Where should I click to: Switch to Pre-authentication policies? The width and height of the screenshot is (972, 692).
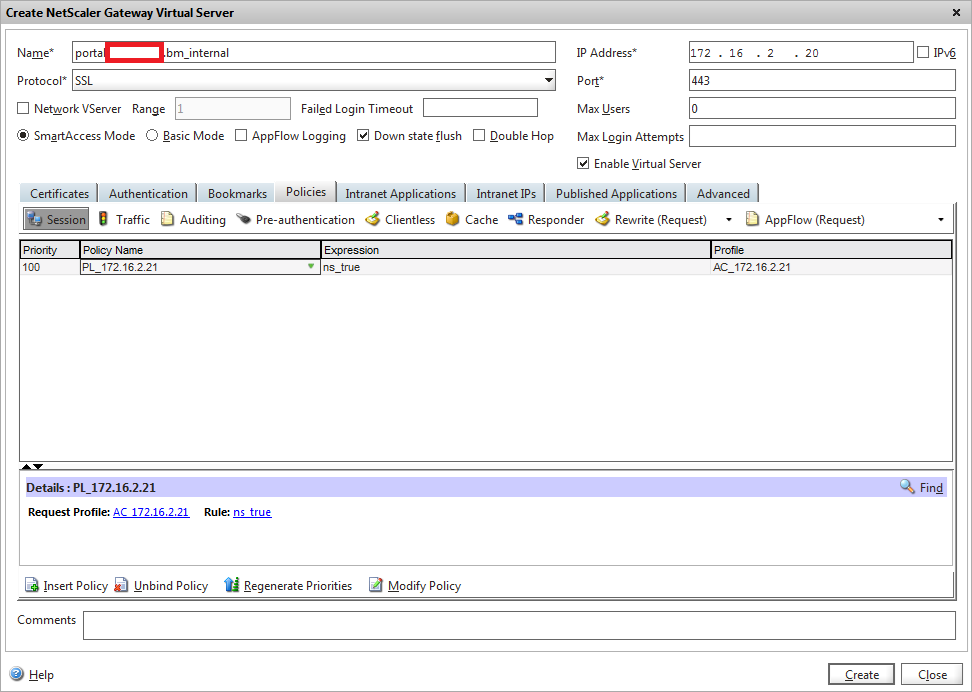coord(295,220)
